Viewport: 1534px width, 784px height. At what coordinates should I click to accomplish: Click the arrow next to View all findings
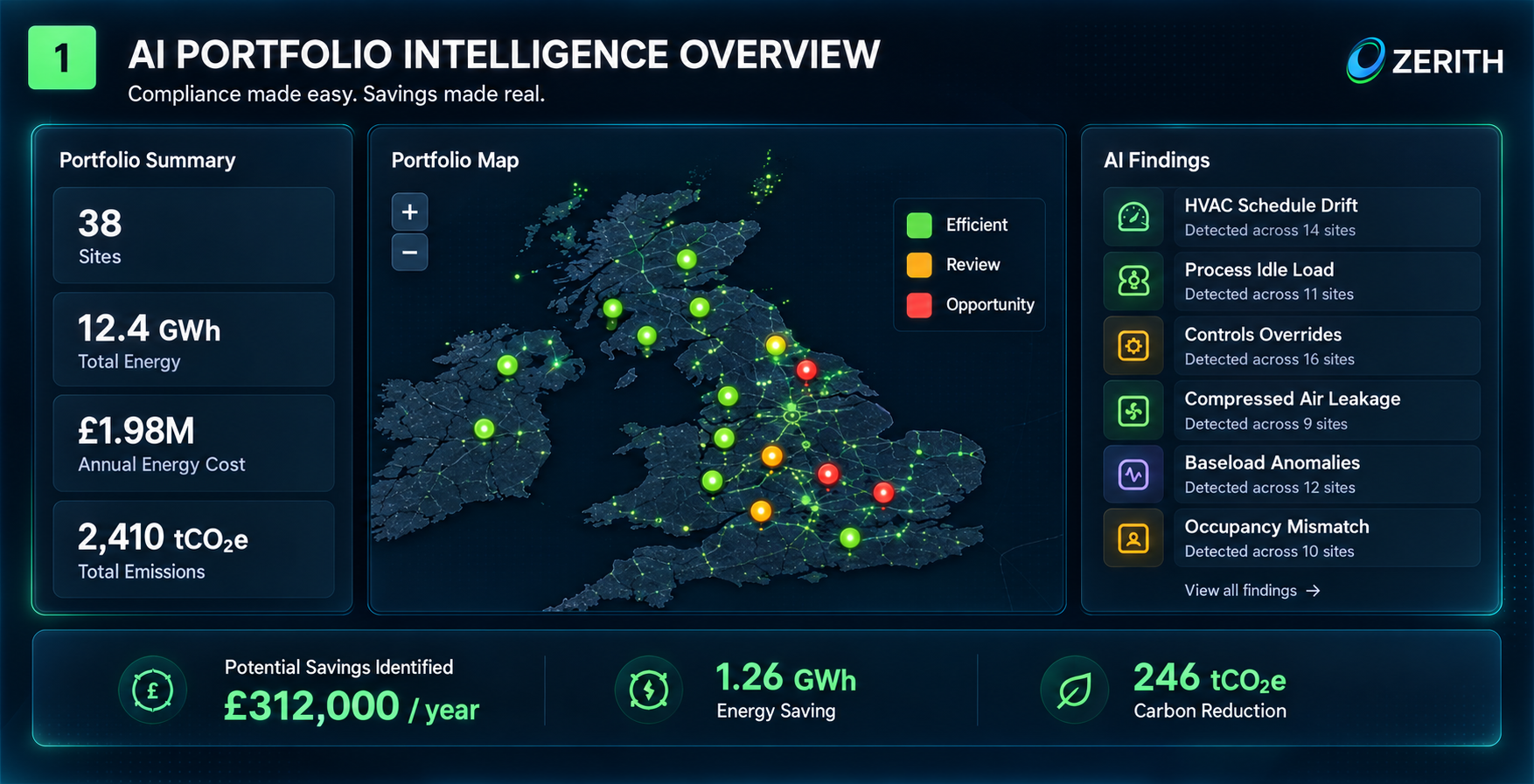point(1313,591)
